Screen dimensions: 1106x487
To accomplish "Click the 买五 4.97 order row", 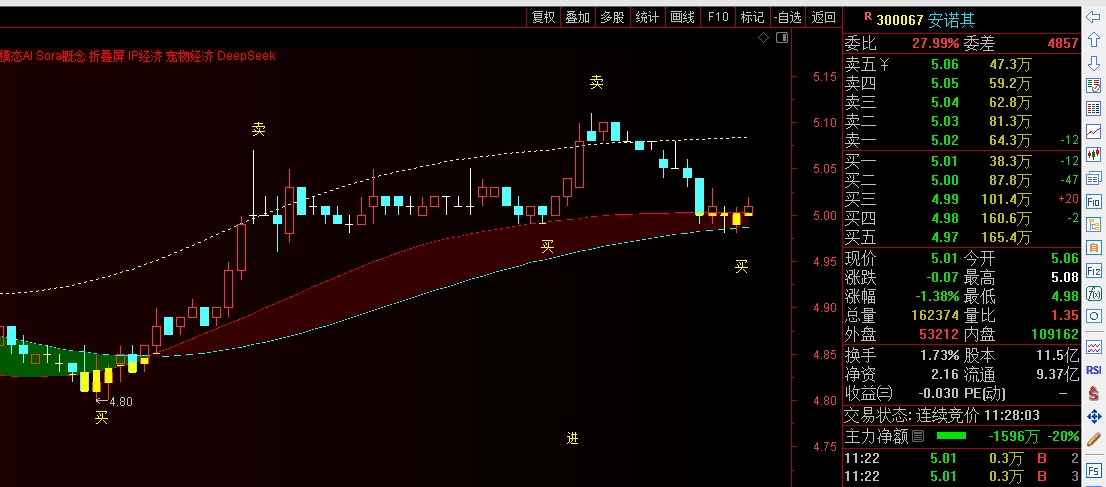I will click(x=962, y=237).
